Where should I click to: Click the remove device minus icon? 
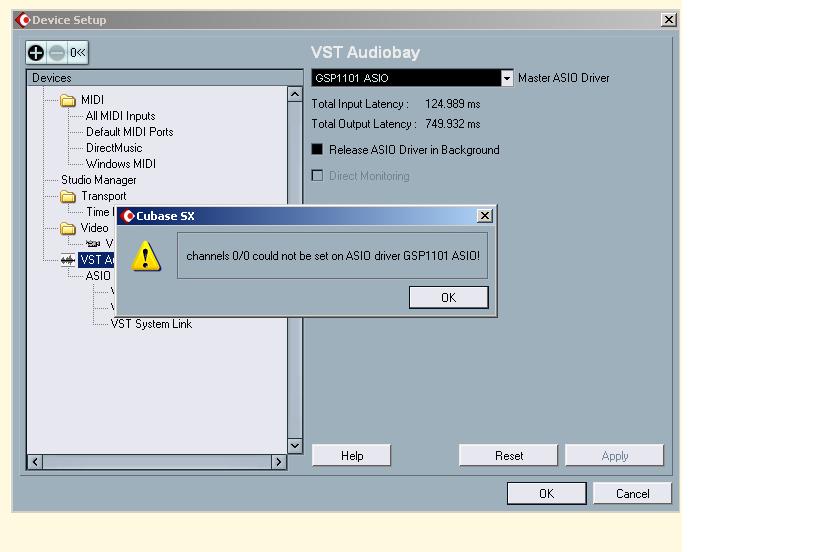(57, 53)
